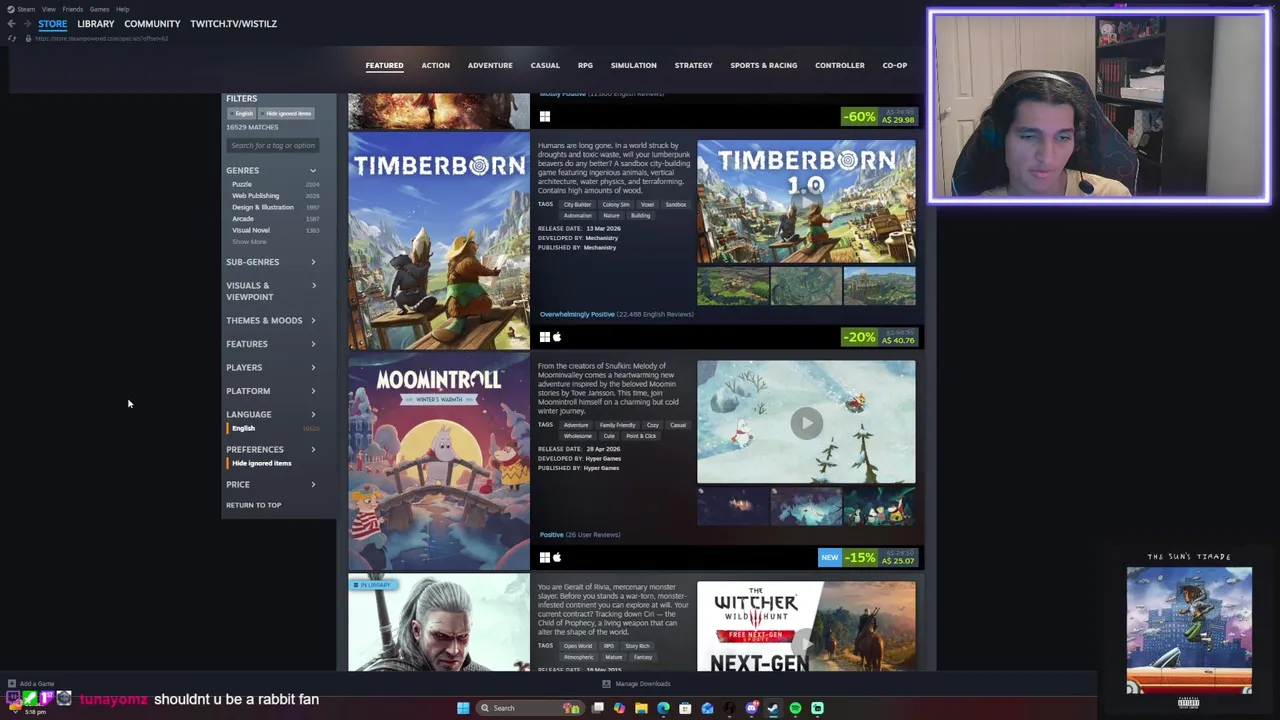Reload the Steam store page
1280x720 pixels.
[12, 38]
